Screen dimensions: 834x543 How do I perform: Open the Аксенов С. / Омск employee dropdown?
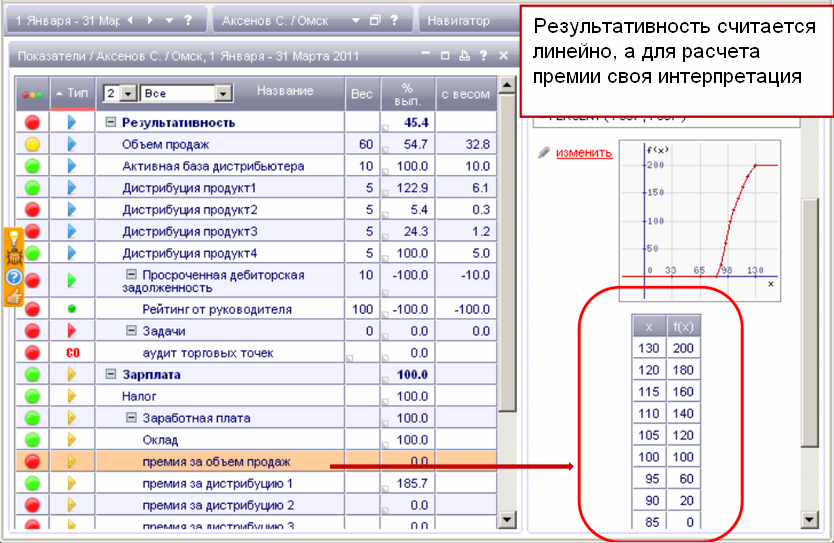(356, 21)
